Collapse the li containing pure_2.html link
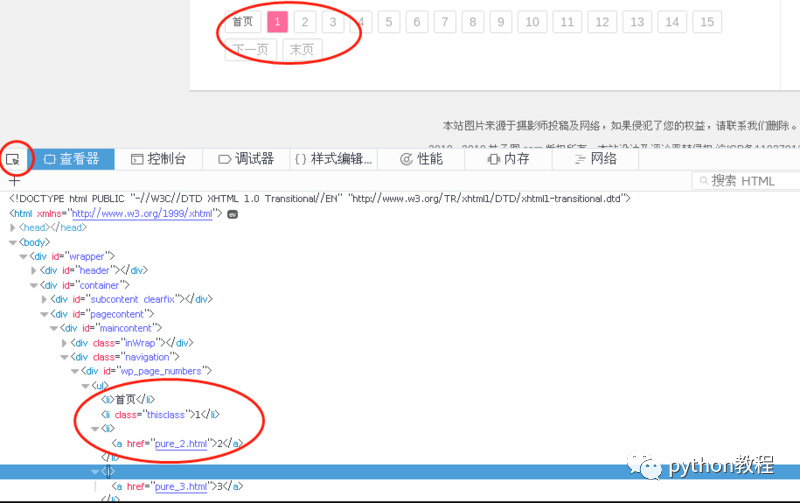The height and width of the screenshot is (503, 800). (95, 429)
